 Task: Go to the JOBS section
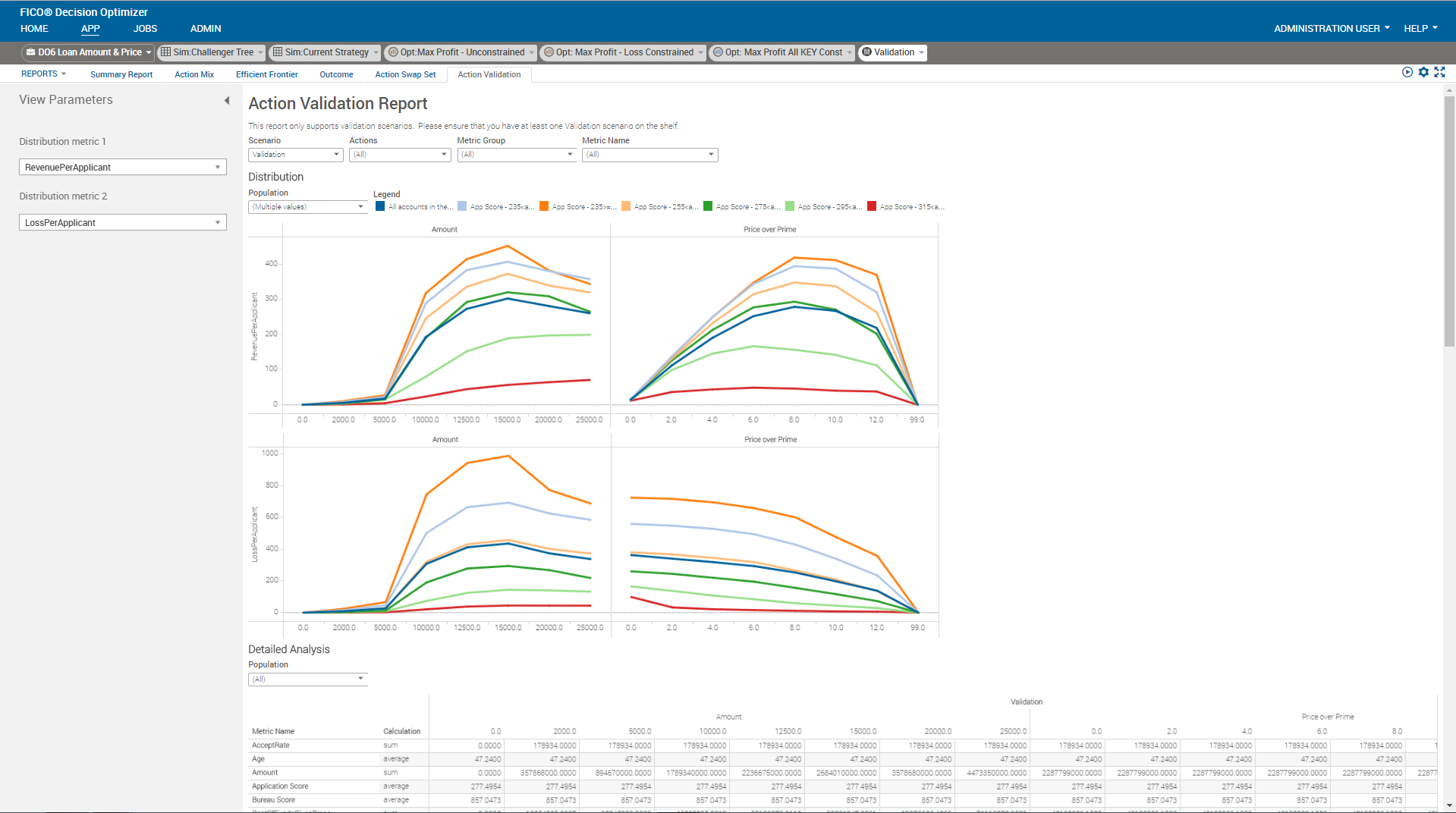[x=144, y=28]
